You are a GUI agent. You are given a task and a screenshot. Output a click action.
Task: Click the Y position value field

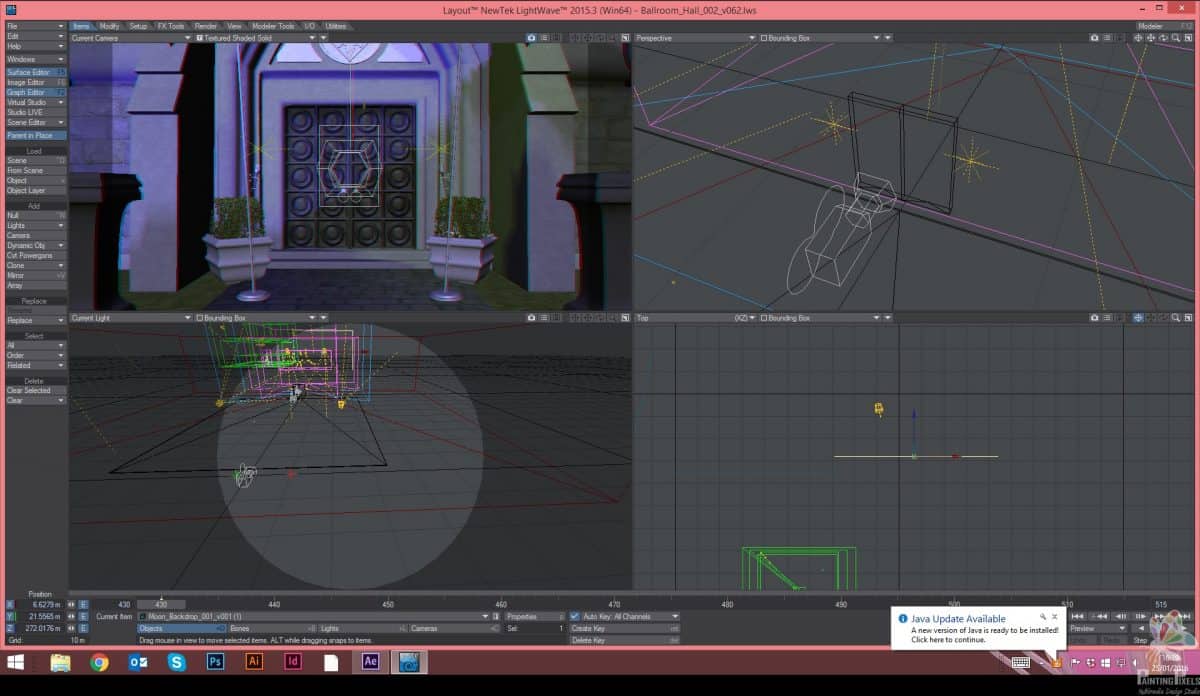[42, 617]
